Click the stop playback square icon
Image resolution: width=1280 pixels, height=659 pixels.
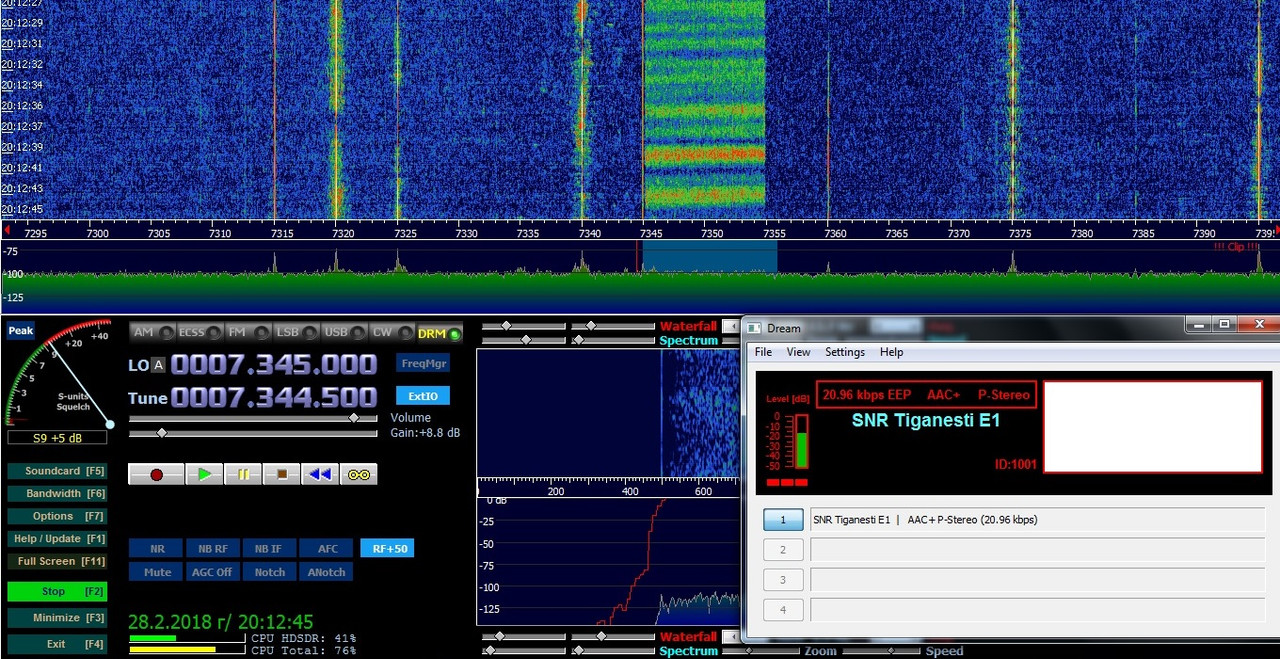(281, 474)
